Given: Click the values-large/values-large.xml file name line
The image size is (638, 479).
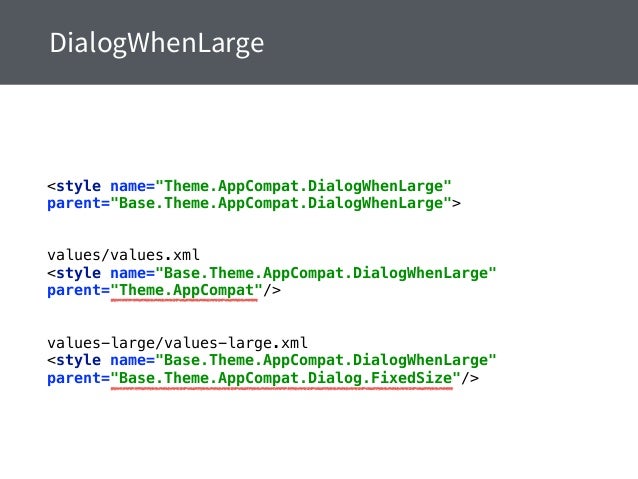Looking at the screenshot, I should click(x=177, y=343).
